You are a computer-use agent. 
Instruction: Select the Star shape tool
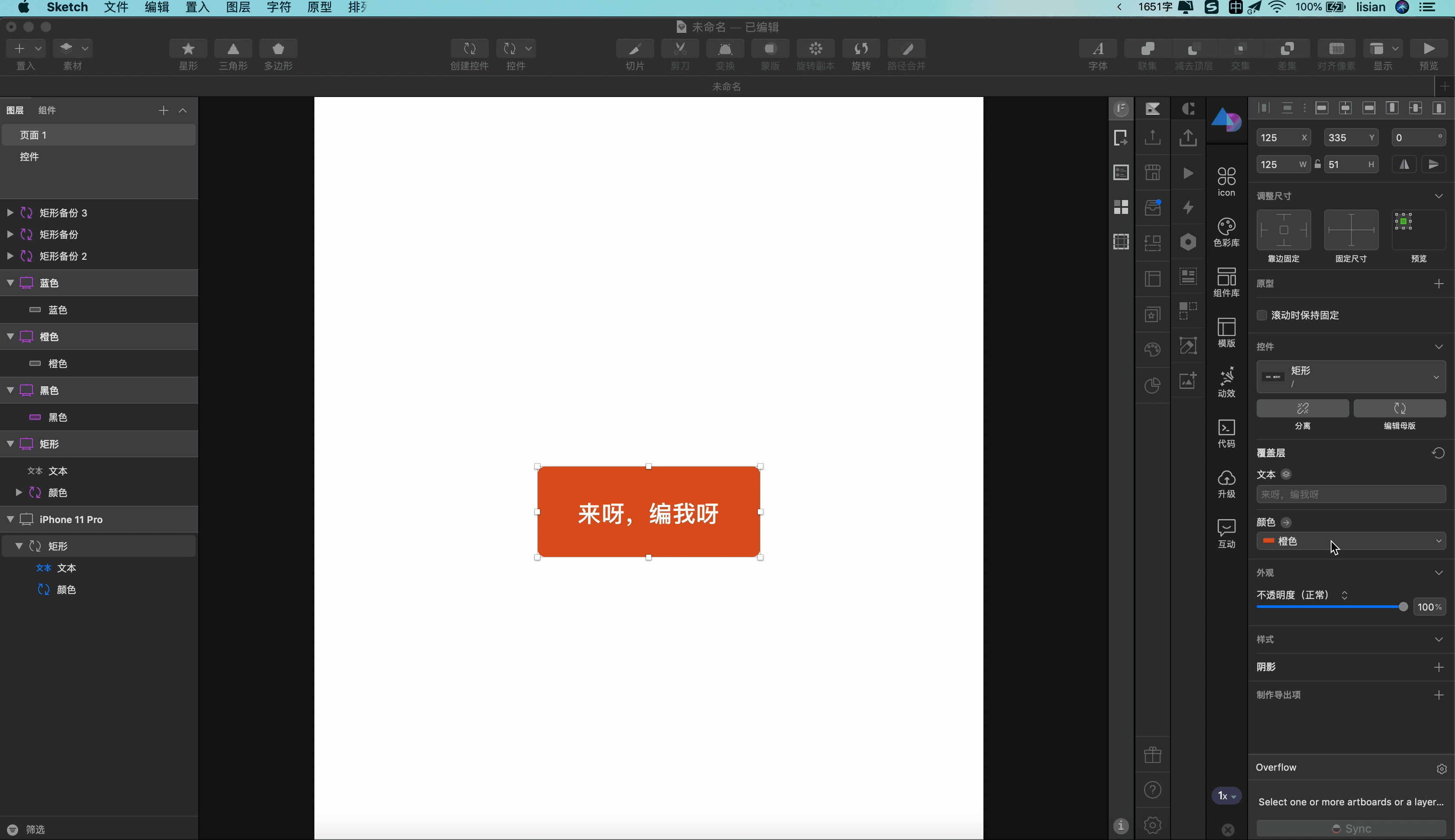pos(188,49)
